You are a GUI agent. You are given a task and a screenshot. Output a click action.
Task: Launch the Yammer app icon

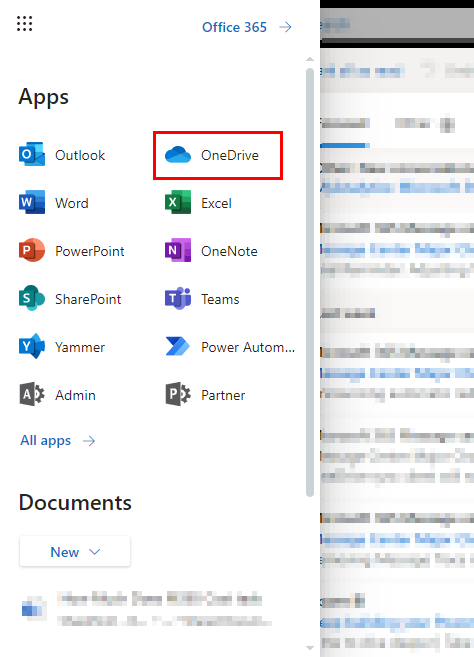click(x=32, y=346)
